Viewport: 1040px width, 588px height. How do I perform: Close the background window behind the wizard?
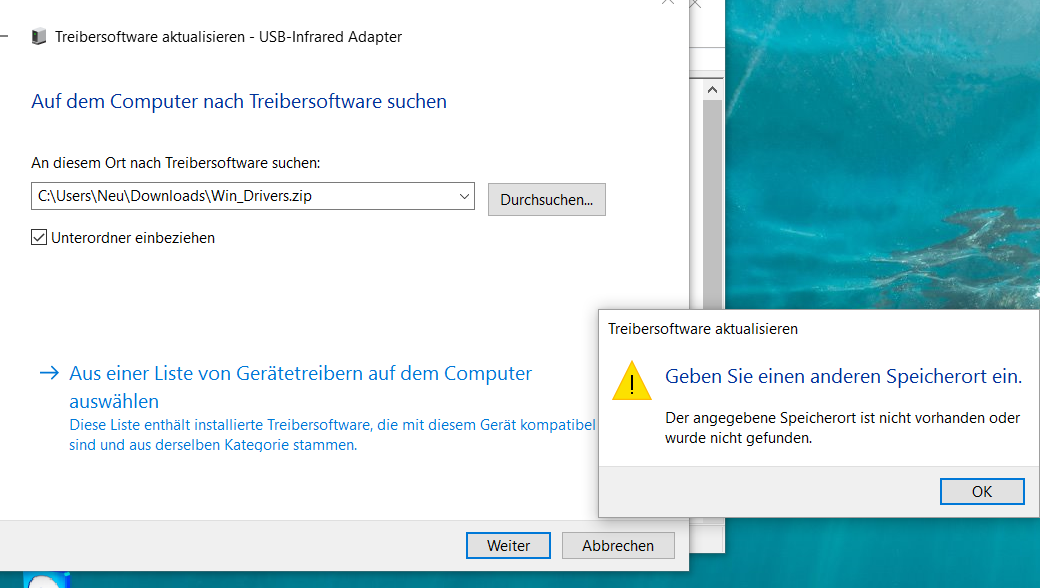tap(694, 4)
